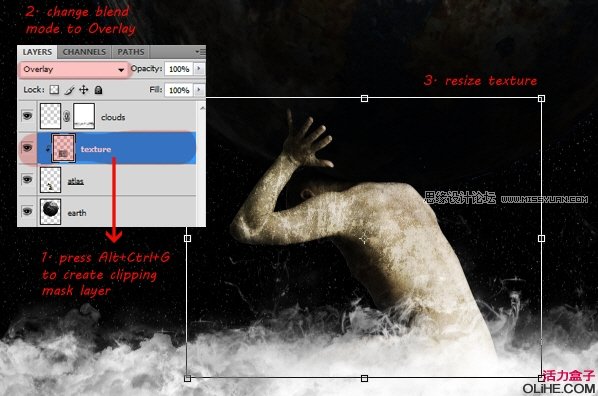Open the Fill slider arrow
This screenshot has width=598, height=396.
pyautogui.click(x=199, y=90)
